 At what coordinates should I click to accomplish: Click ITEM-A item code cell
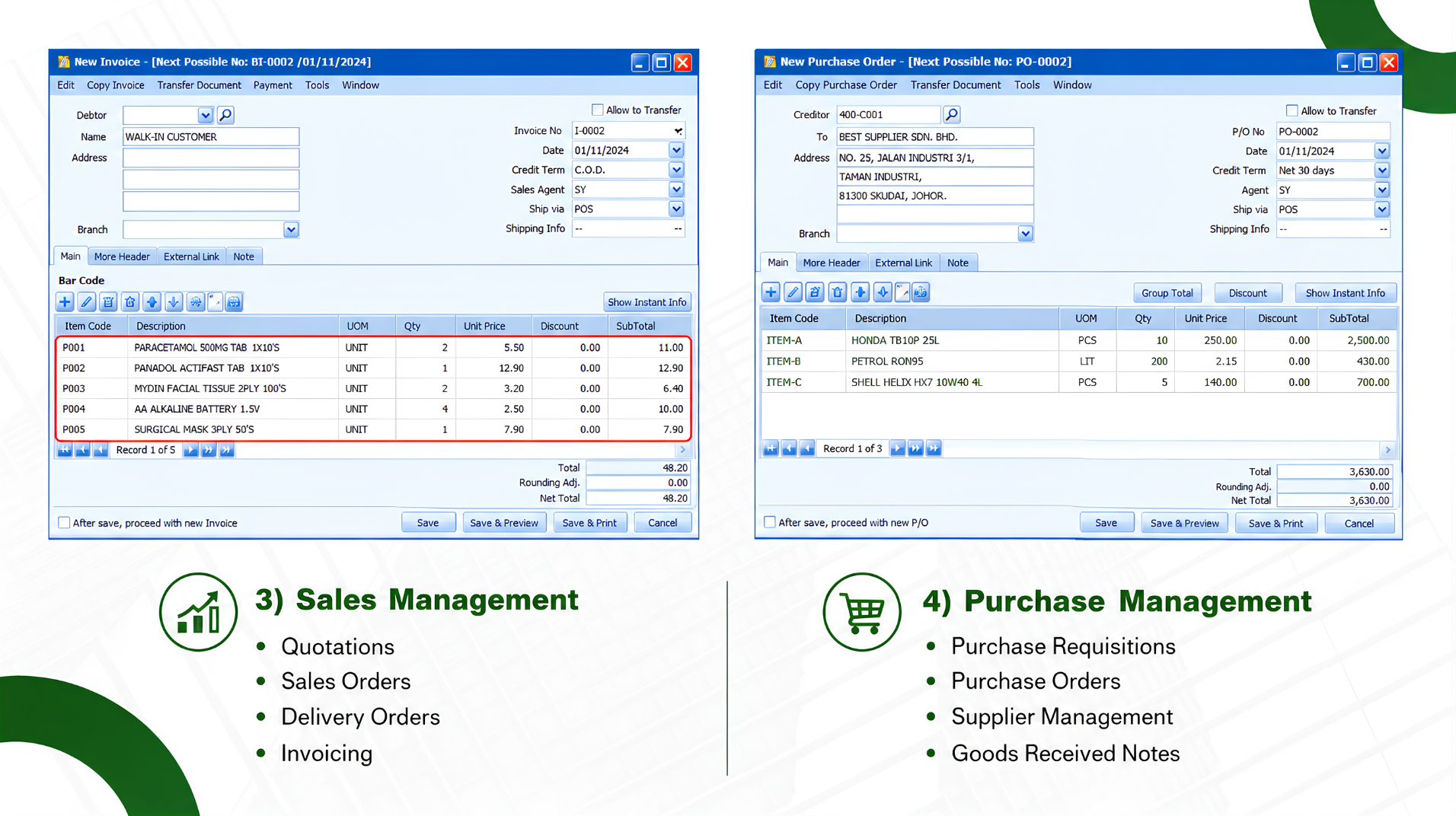803,340
